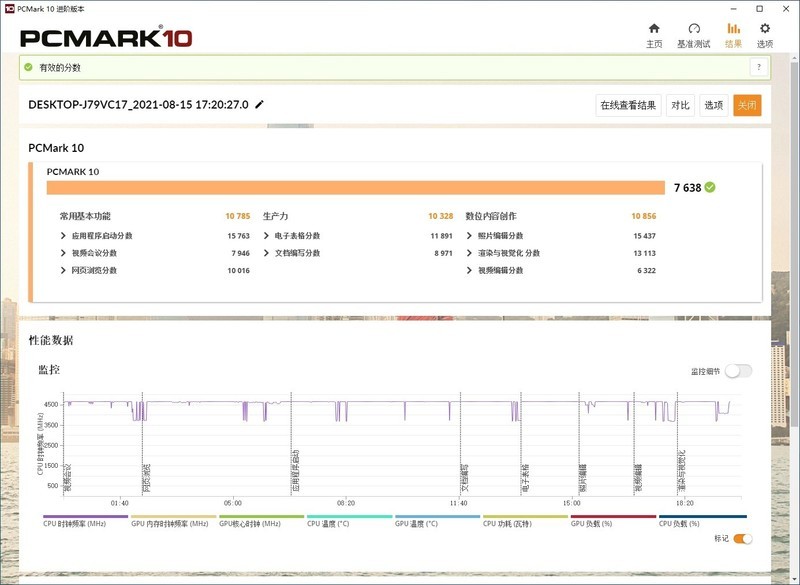800x585 pixels.
Task: Expand the 照片编辑分数 row
Action: pyautogui.click(x=470, y=236)
